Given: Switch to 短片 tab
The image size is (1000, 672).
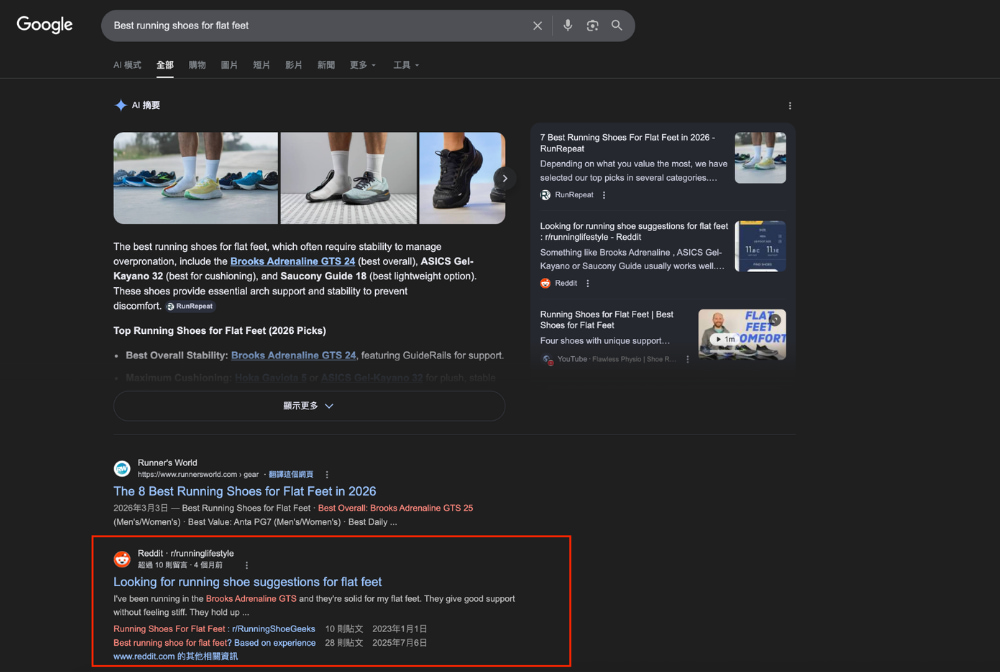Looking at the screenshot, I should (x=261, y=65).
